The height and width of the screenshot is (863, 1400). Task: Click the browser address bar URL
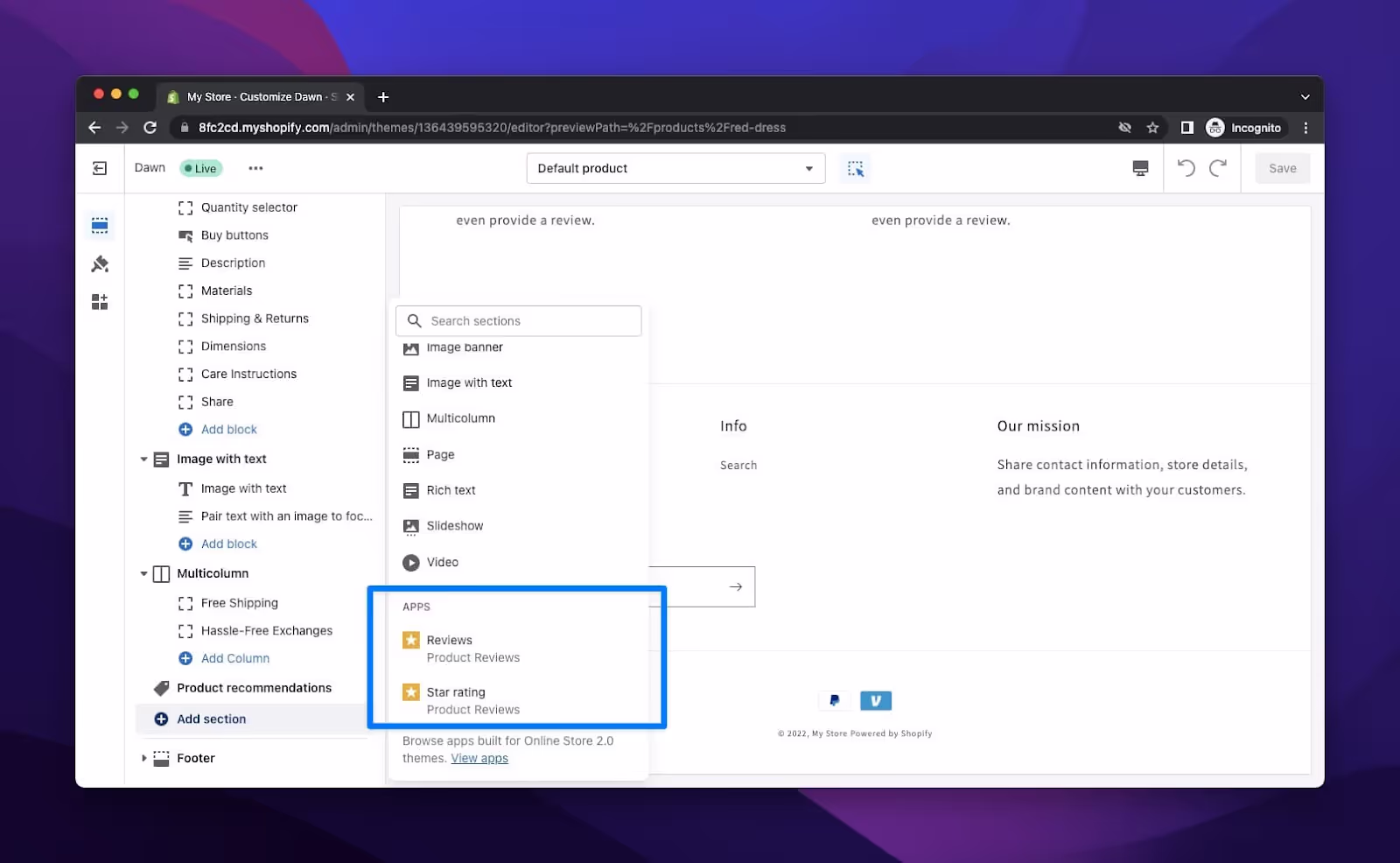tap(492, 128)
